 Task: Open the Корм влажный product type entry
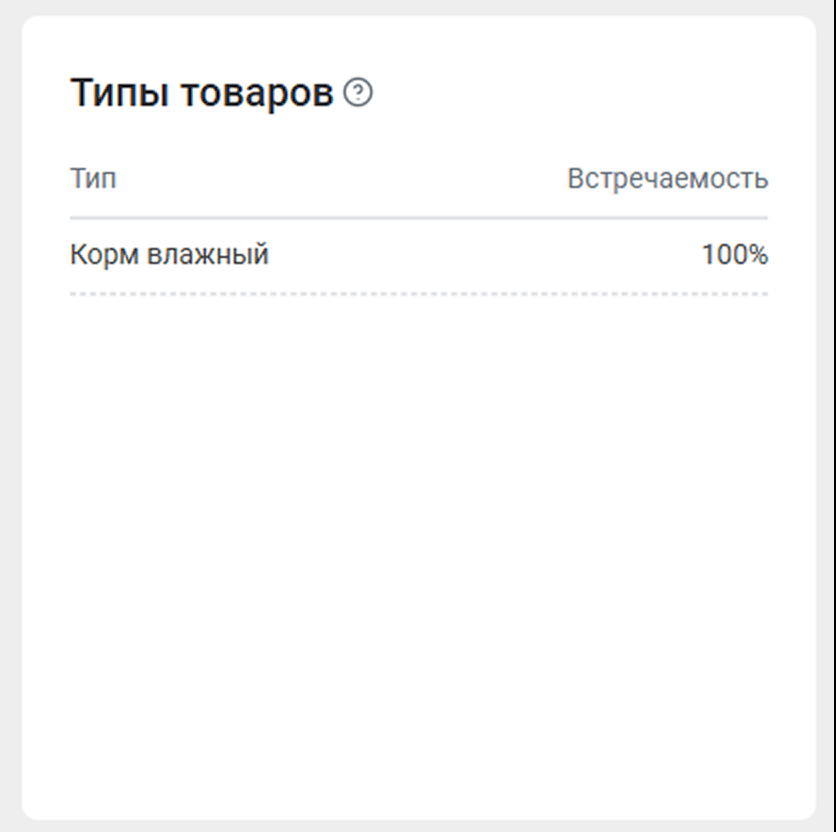[169, 255]
